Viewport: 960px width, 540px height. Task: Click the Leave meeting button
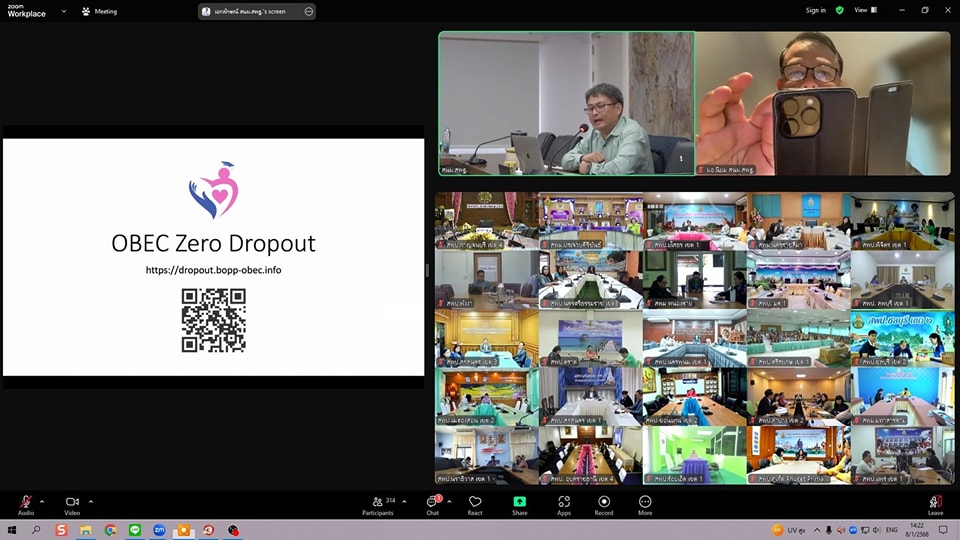[x=935, y=505]
